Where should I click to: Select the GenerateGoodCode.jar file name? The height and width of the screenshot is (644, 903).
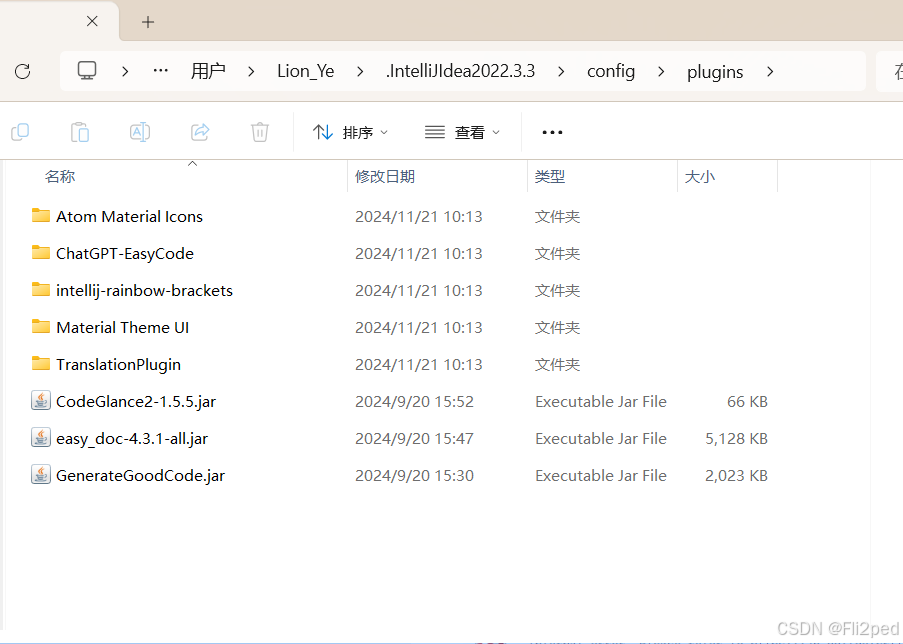coord(140,476)
